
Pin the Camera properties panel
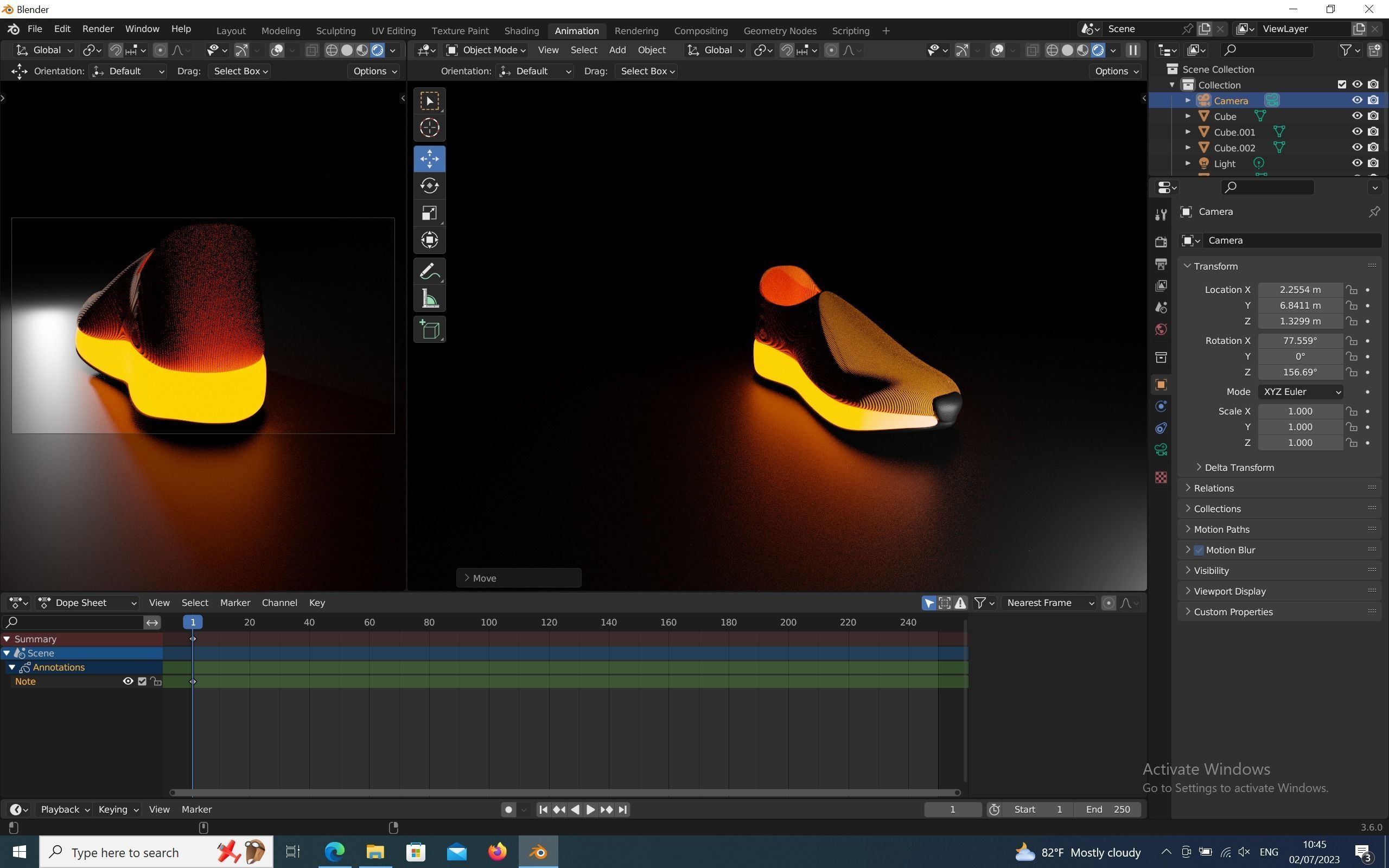pos(1374,212)
